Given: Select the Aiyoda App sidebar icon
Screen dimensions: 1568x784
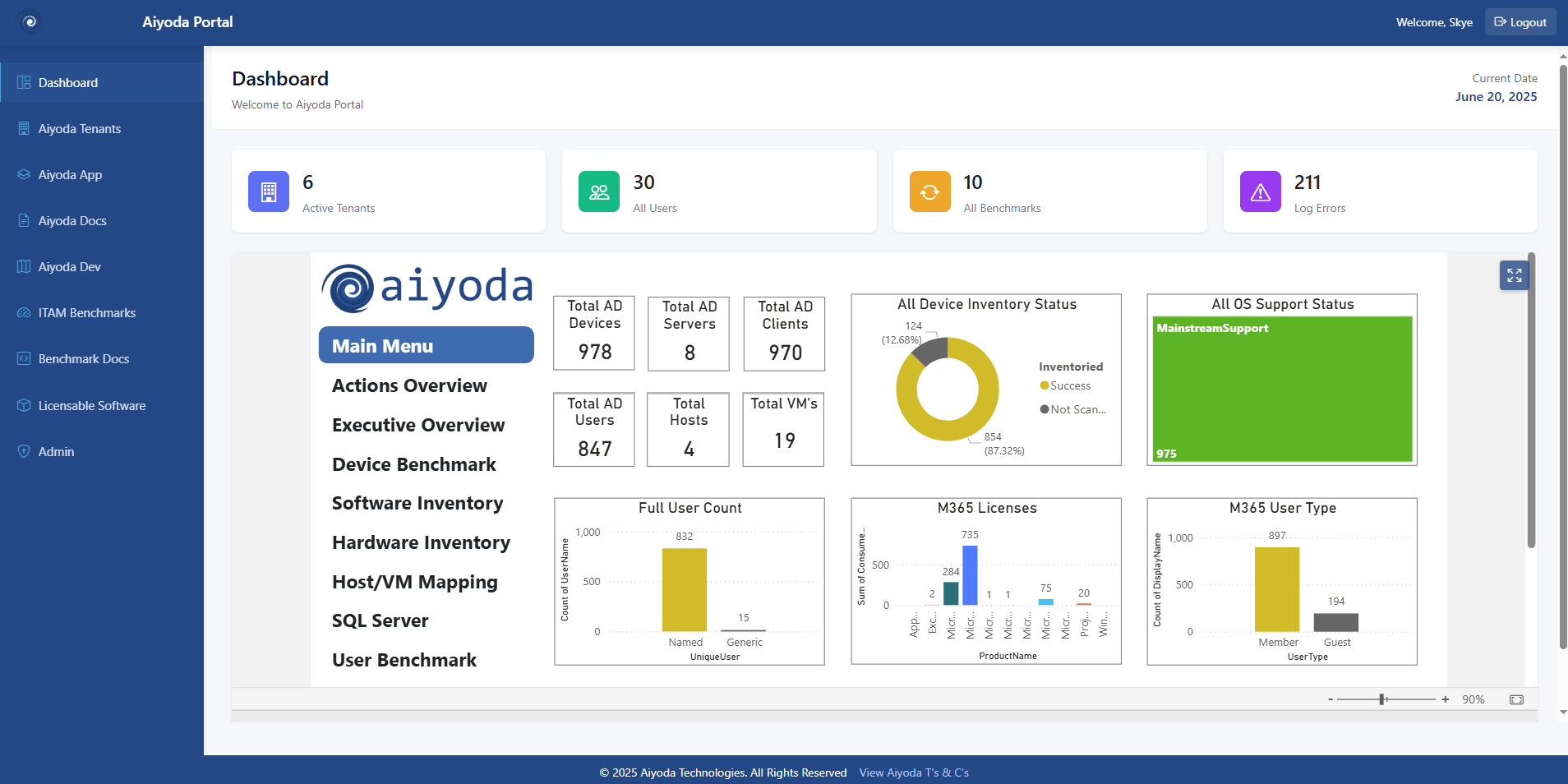Looking at the screenshot, I should pyautogui.click(x=22, y=174).
